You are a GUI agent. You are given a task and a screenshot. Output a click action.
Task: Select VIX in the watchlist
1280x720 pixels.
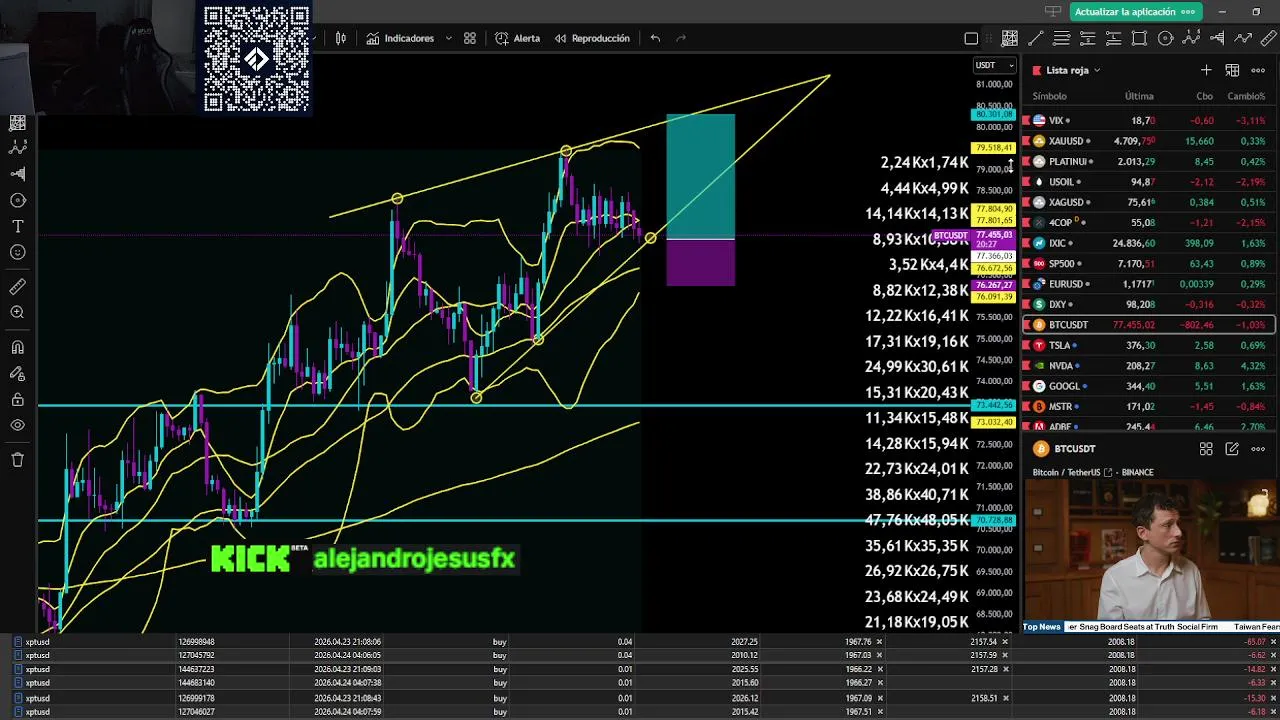[1149, 120]
